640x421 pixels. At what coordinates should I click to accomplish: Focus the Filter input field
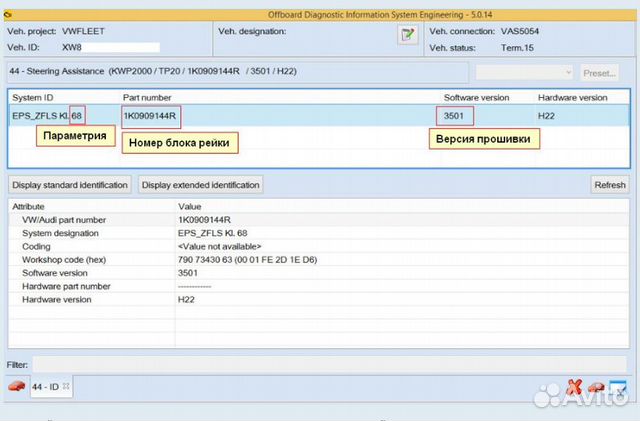click(x=330, y=364)
